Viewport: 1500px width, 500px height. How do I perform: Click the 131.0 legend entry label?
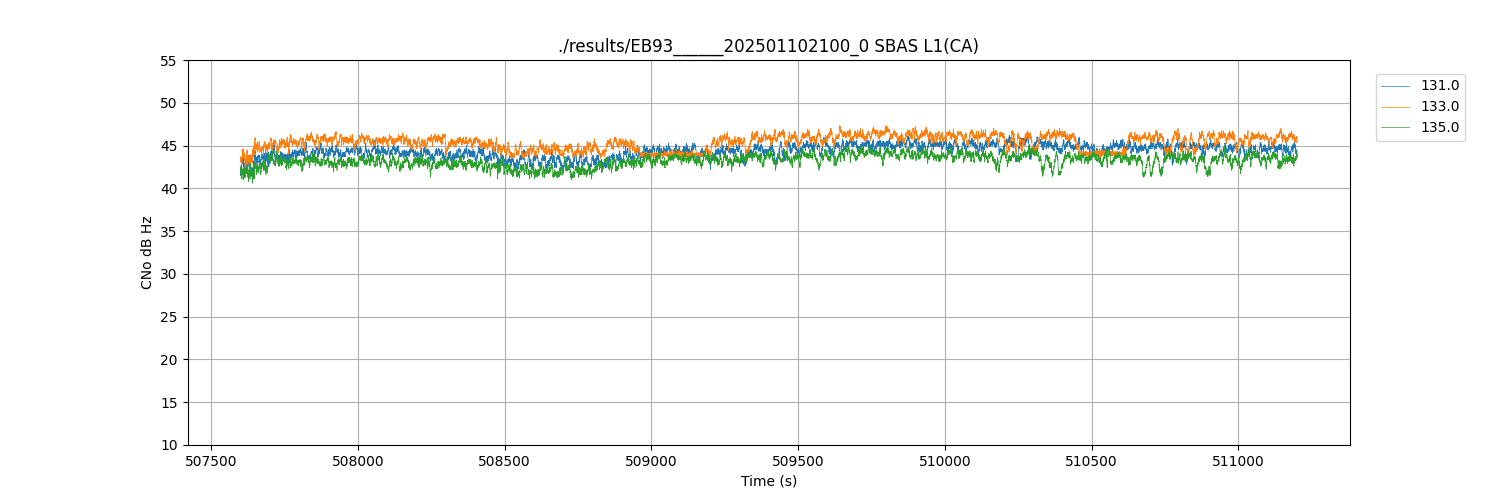(1439, 86)
